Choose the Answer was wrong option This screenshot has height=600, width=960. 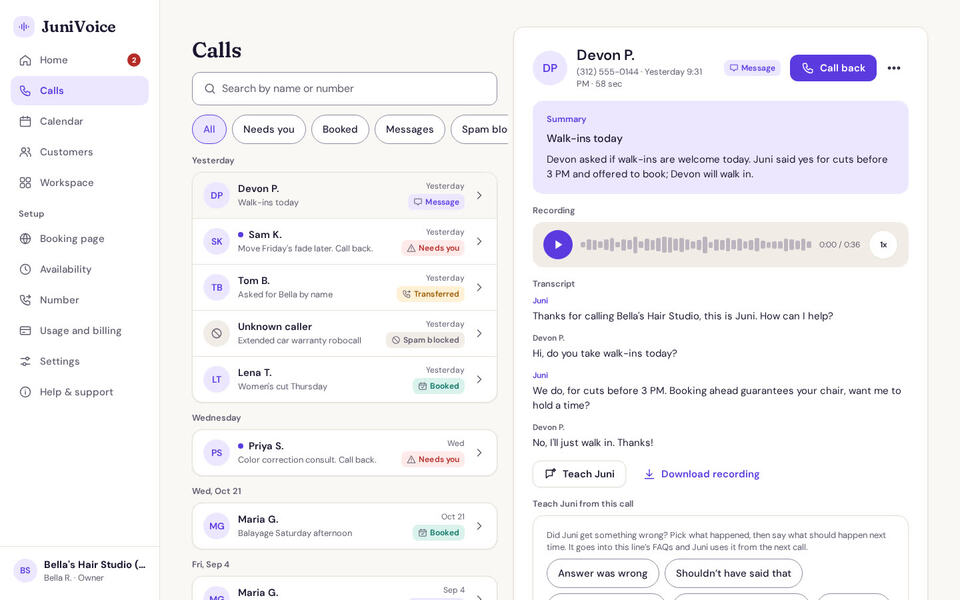coord(602,573)
